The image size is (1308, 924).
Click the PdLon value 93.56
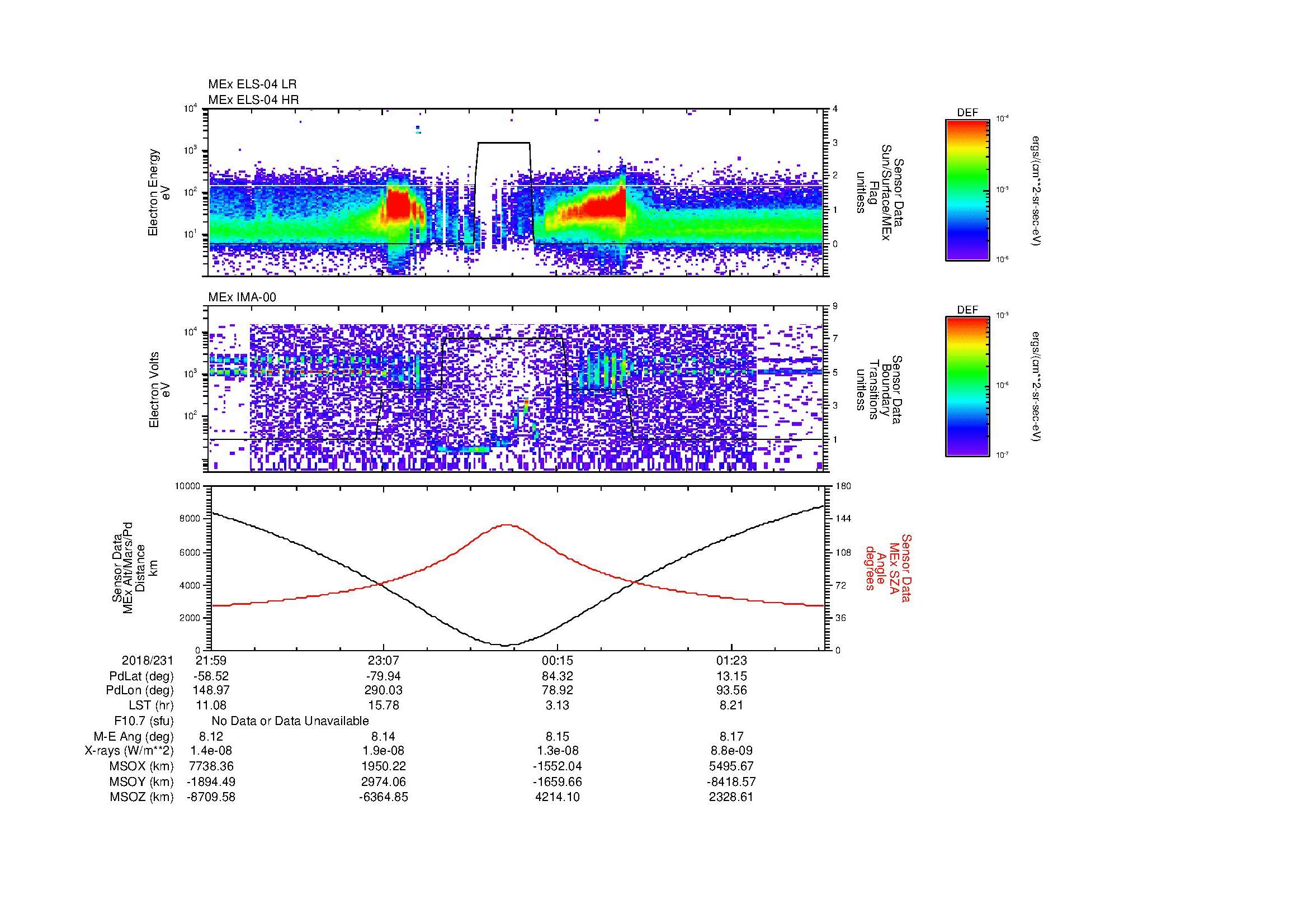point(731,690)
